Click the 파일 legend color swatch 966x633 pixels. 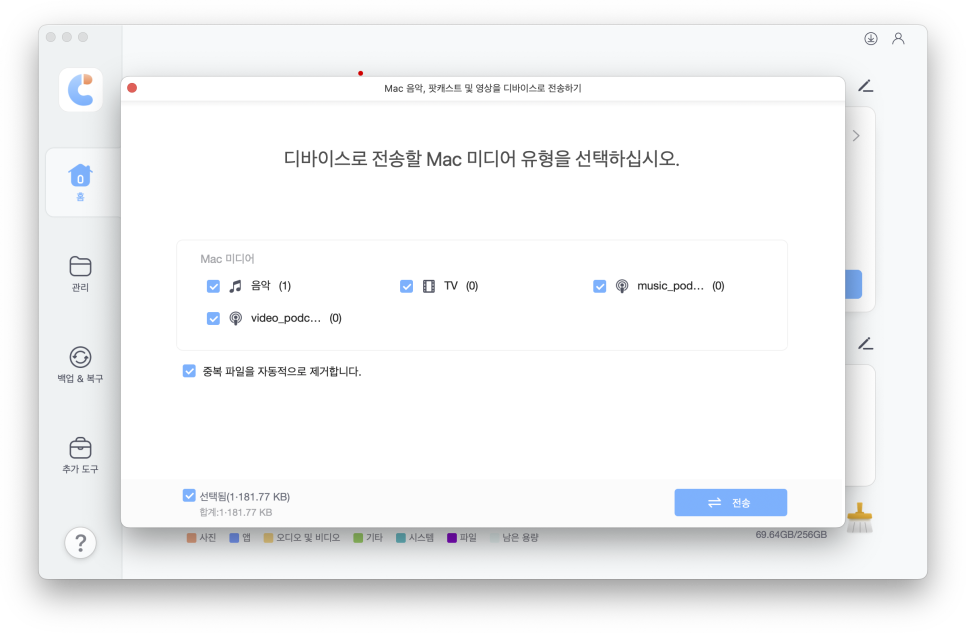(452, 538)
